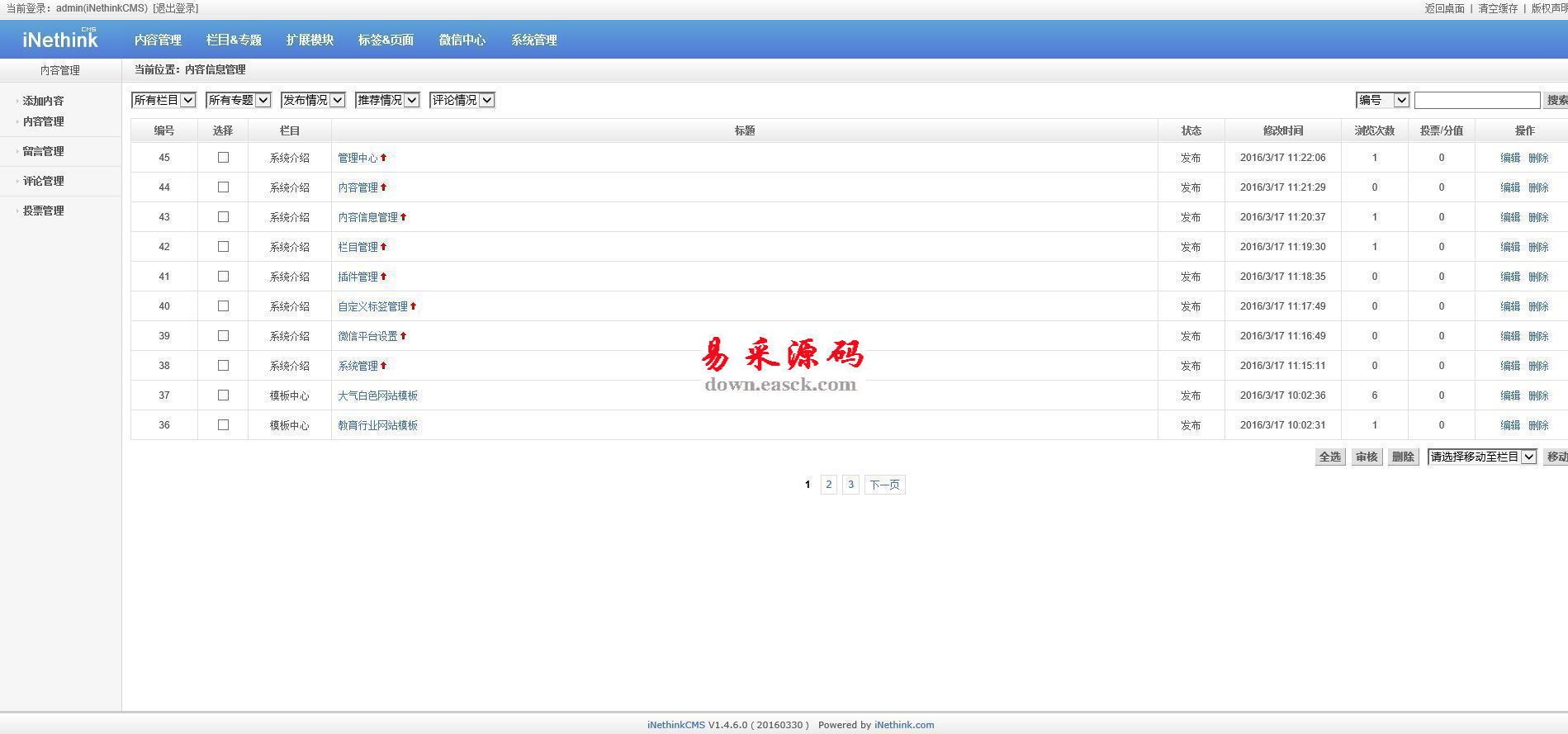Expand the 发布情况 filter dropdown
The width and height of the screenshot is (1568, 734).
pos(313,100)
